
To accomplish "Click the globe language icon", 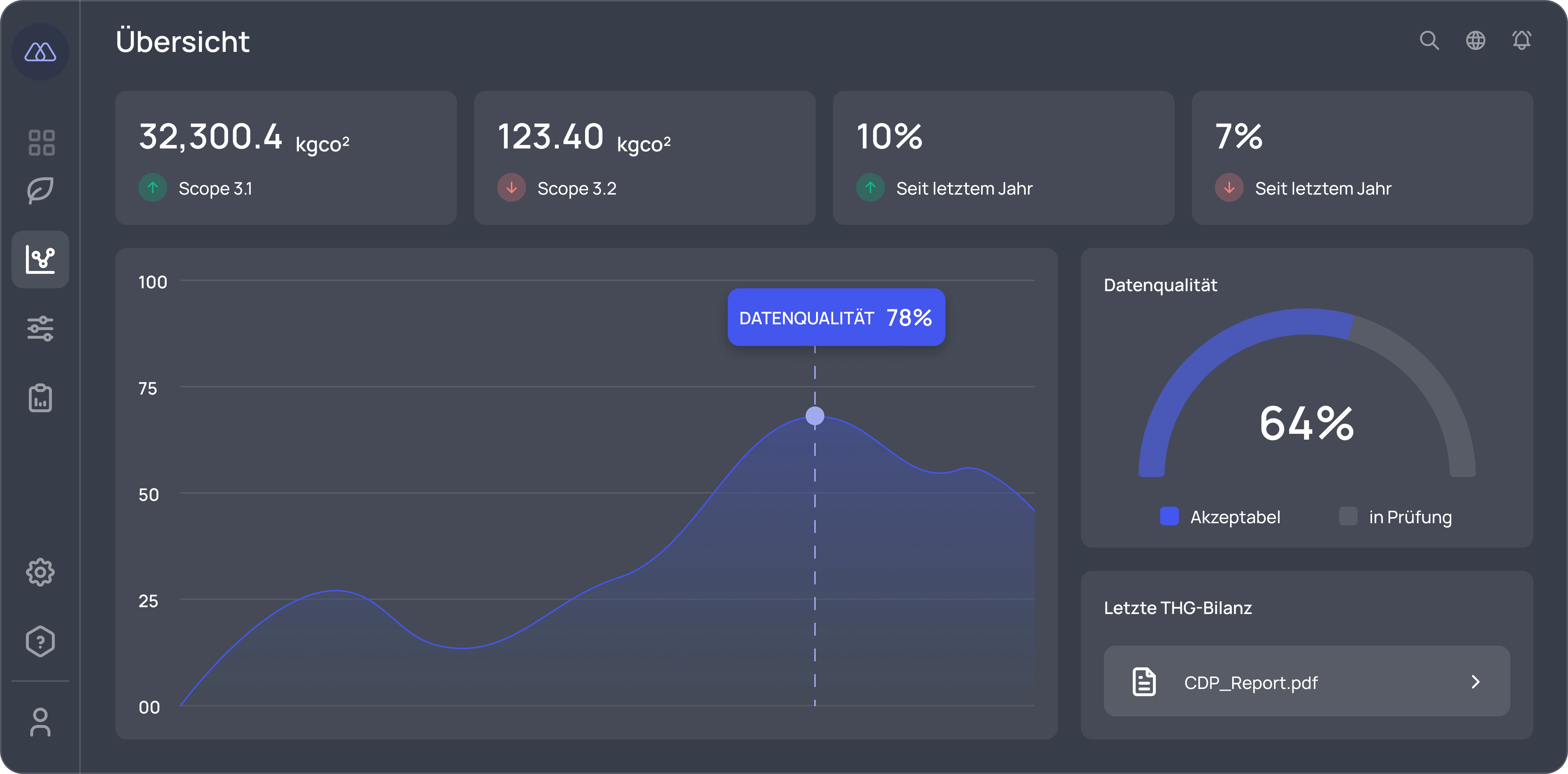I will coord(1475,40).
